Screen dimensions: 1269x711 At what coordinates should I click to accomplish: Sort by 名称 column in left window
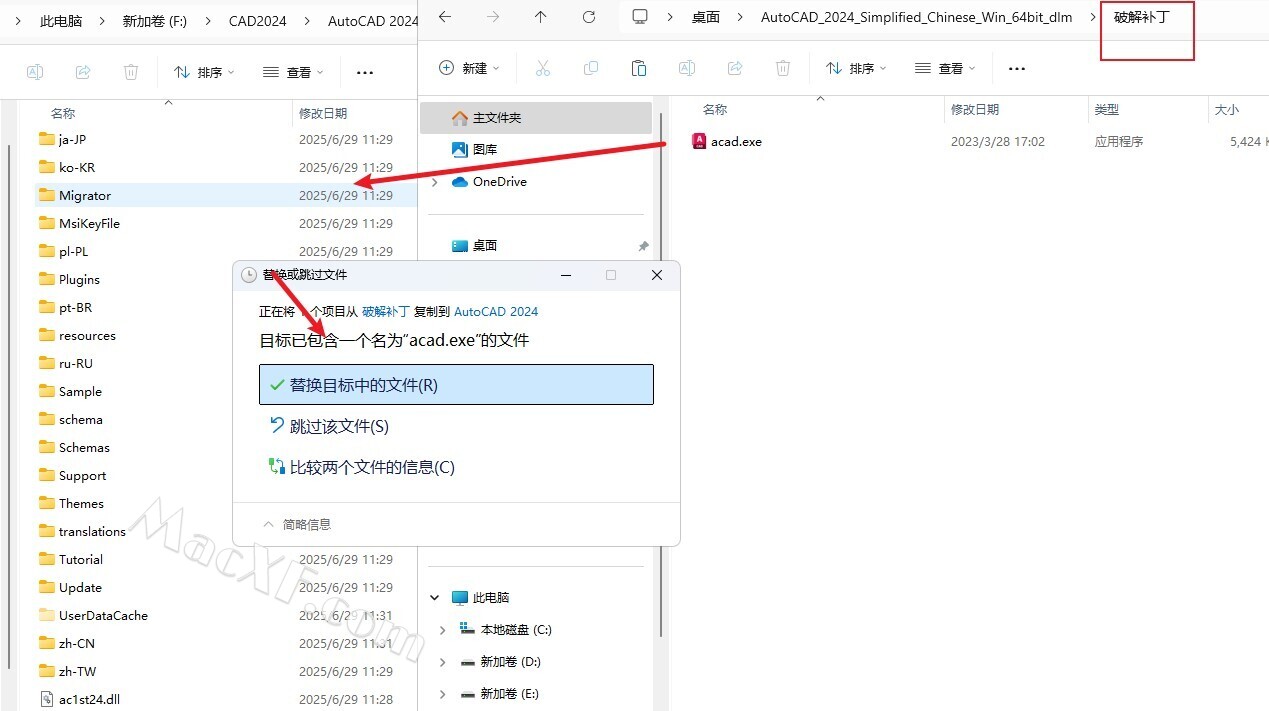point(63,114)
